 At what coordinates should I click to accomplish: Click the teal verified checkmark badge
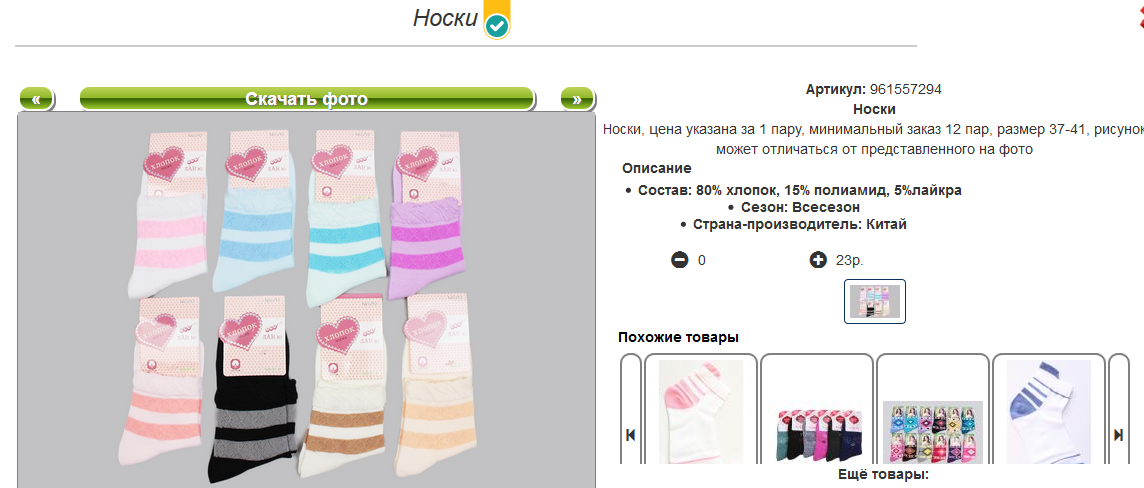(x=497, y=26)
